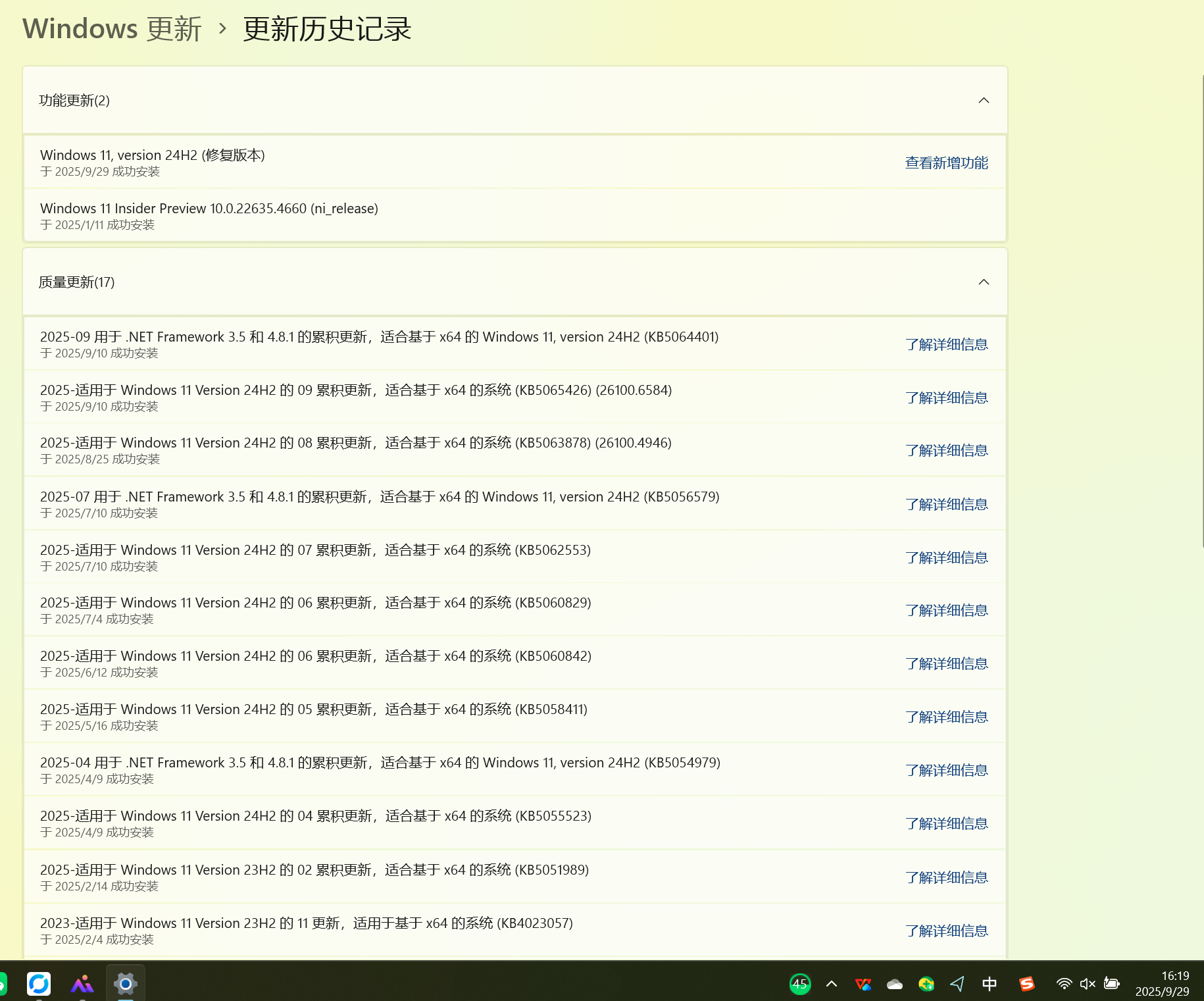Image resolution: width=1204 pixels, height=1001 pixels.
Task: Open 了解详细信息 for KB5063878
Action: pyautogui.click(x=946, y=450)
